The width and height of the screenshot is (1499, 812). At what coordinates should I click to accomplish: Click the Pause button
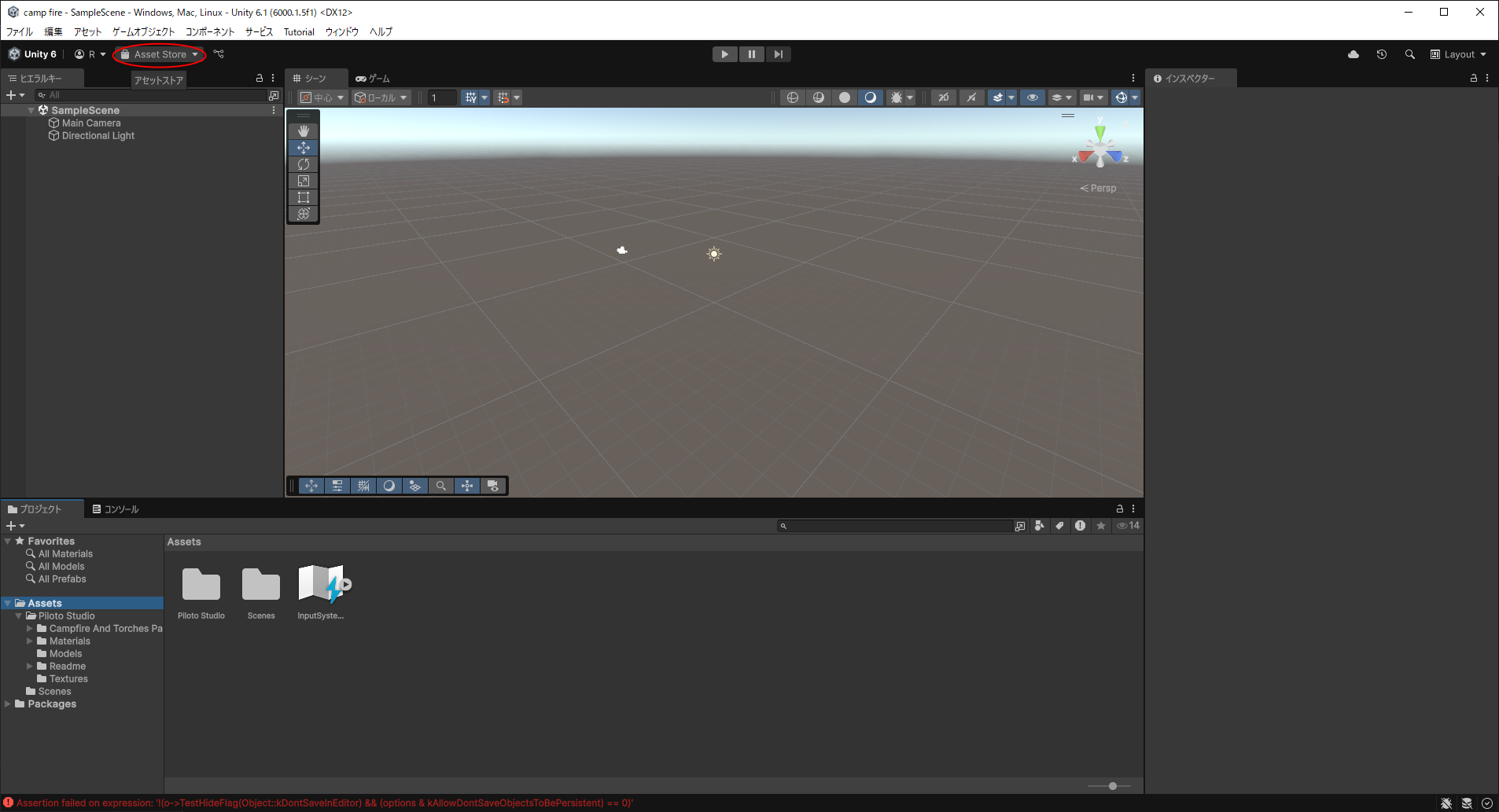751,54
